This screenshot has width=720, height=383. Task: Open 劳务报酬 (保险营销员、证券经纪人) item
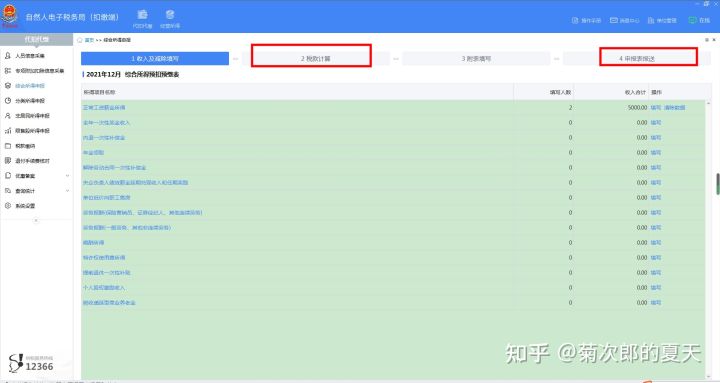pos(142,213)
